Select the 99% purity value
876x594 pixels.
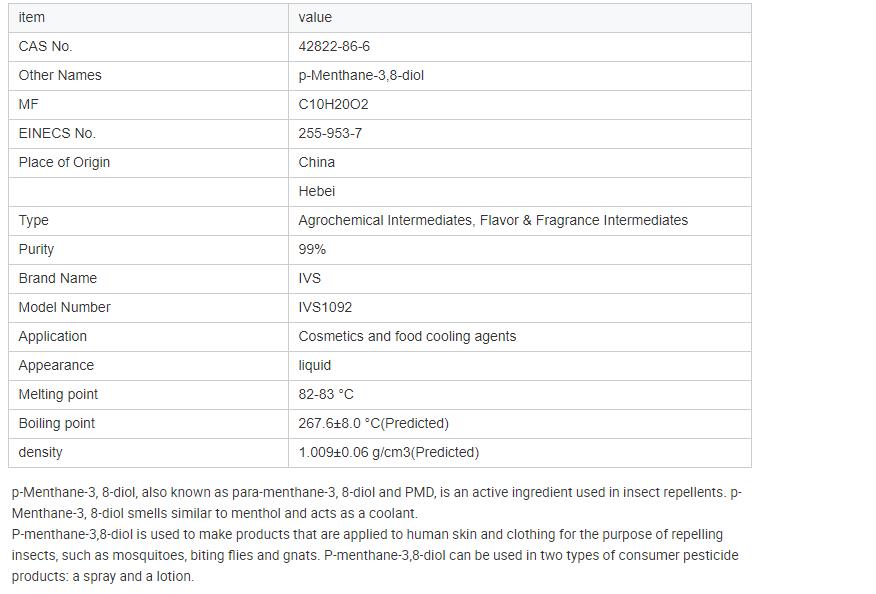(312, 249)
